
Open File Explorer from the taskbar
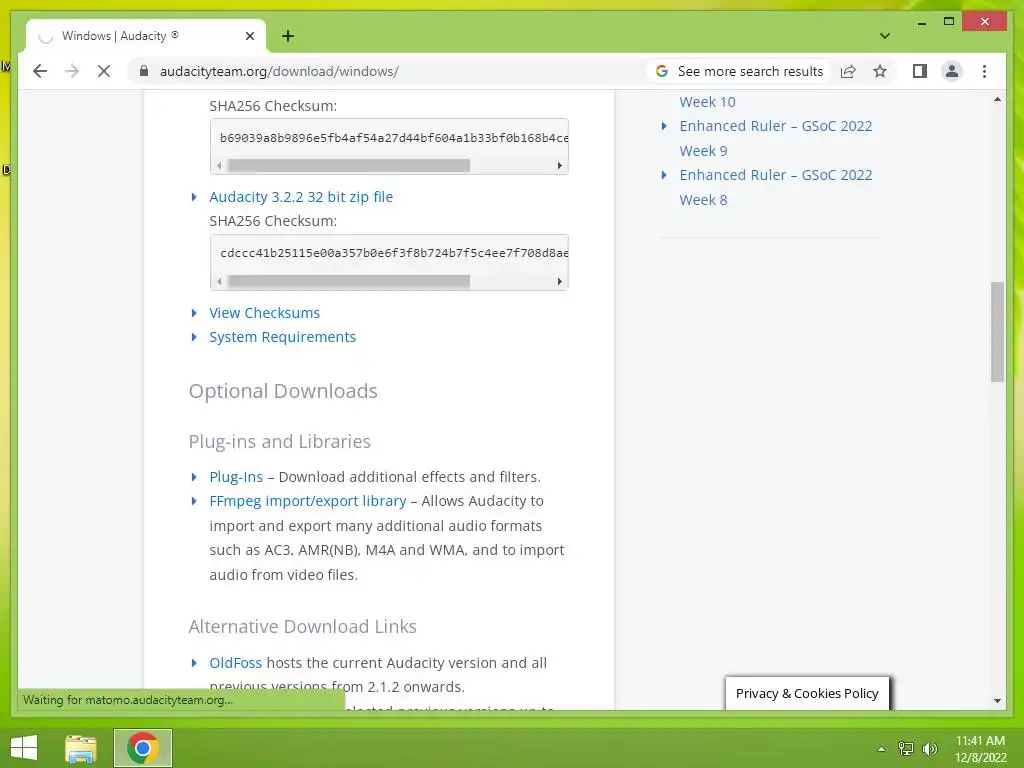[x=81, y=748]
